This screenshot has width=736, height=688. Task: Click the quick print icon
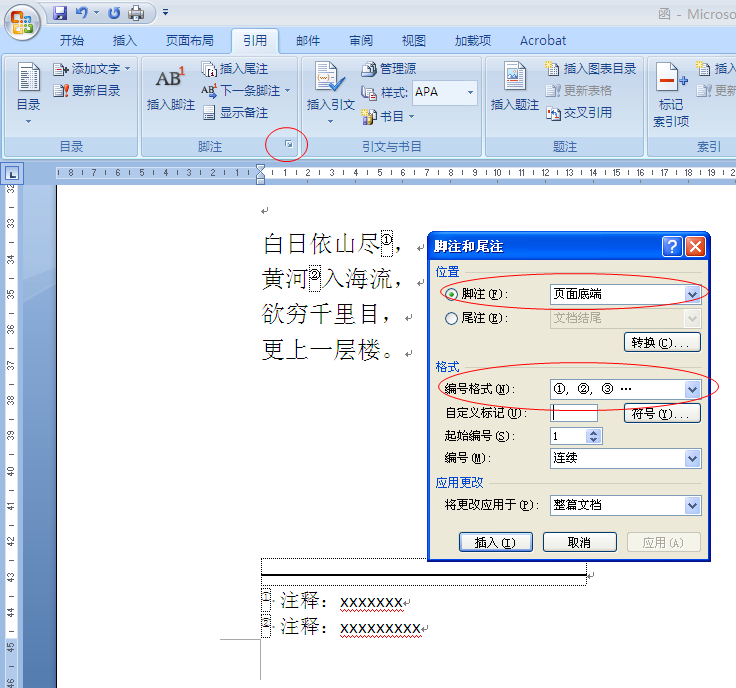[x=136, y=13]
